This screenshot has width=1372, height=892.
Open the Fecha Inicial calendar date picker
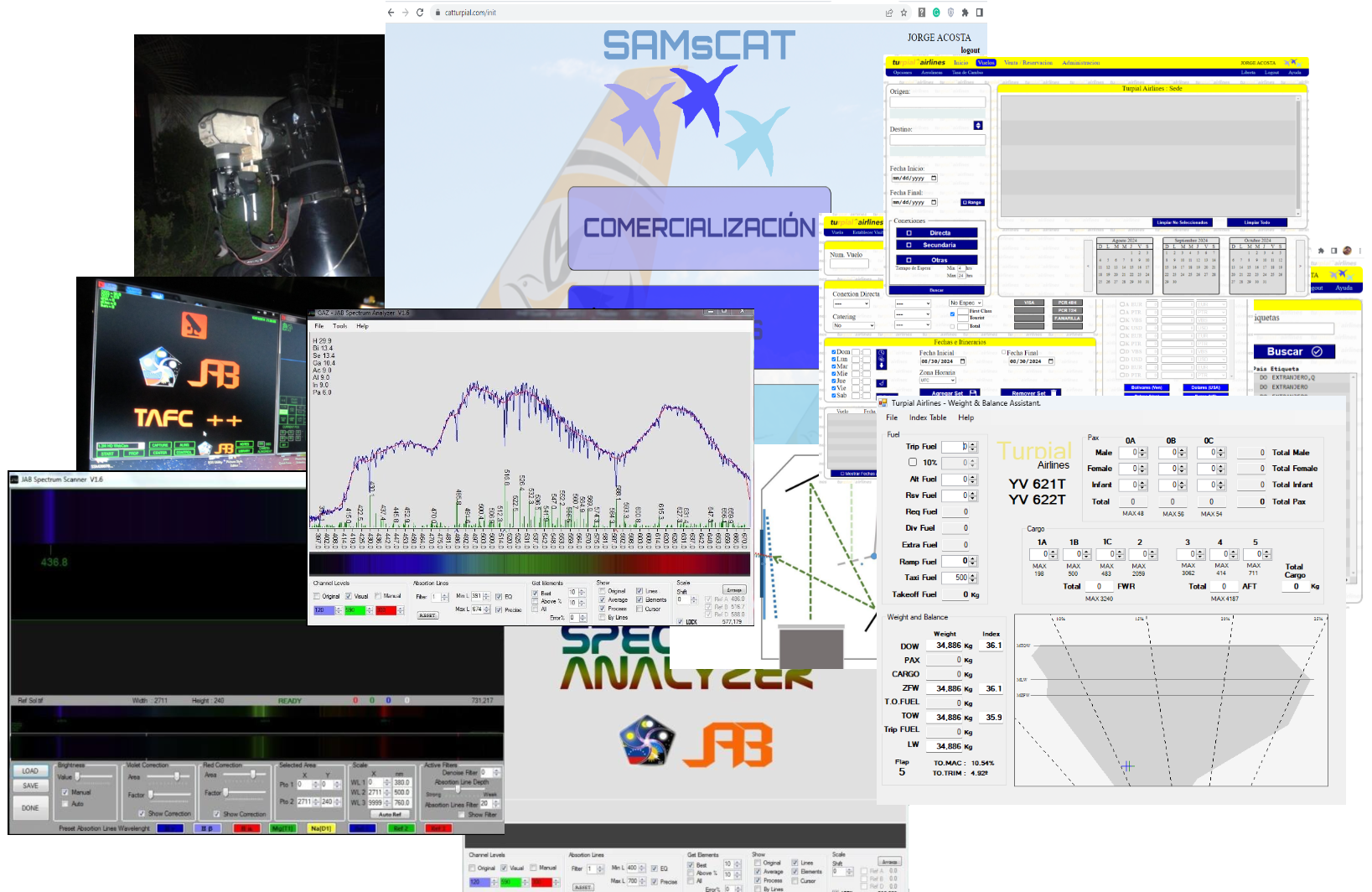click(963, 361)
